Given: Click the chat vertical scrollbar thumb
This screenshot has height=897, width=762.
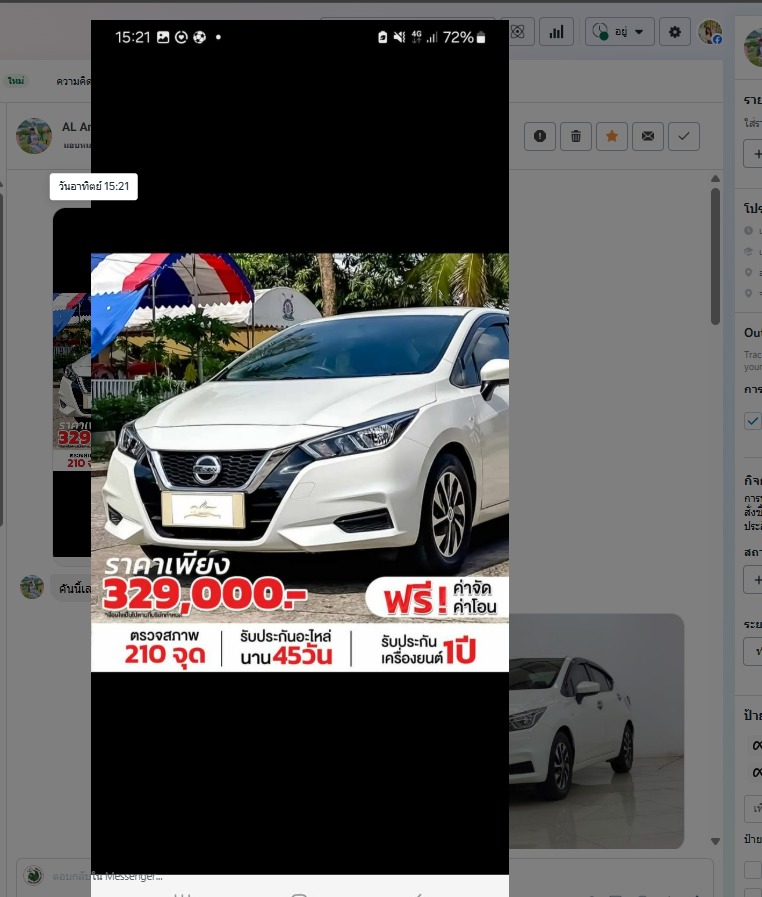Looking at the screenshot, I should coord(715,256).
